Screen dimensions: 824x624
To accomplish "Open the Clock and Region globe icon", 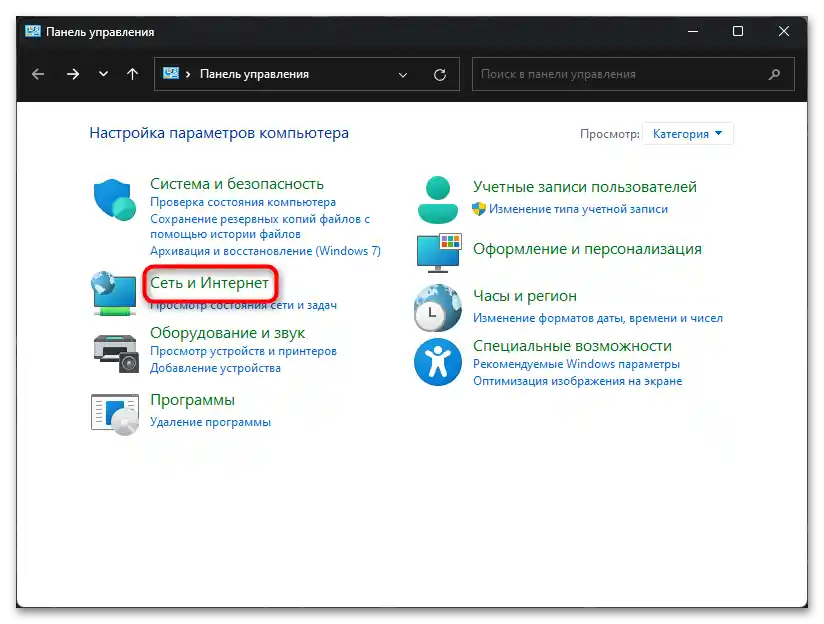I will click(438, 308).
